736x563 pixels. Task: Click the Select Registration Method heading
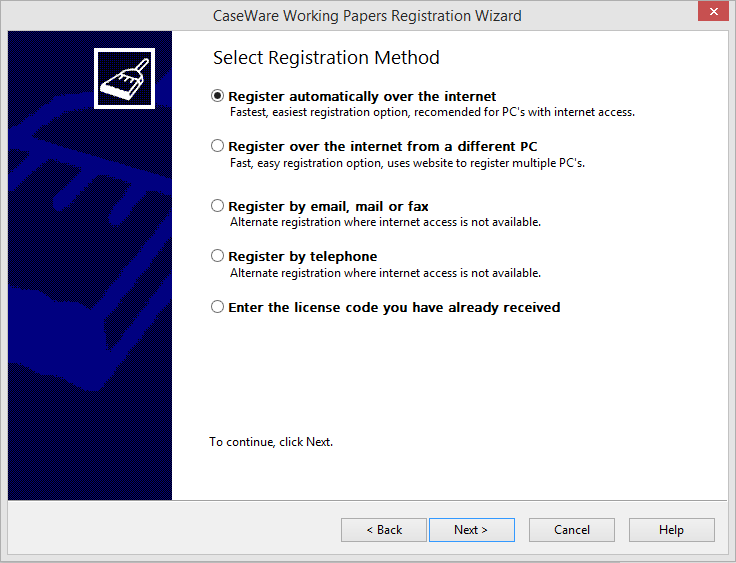(326, 58)
